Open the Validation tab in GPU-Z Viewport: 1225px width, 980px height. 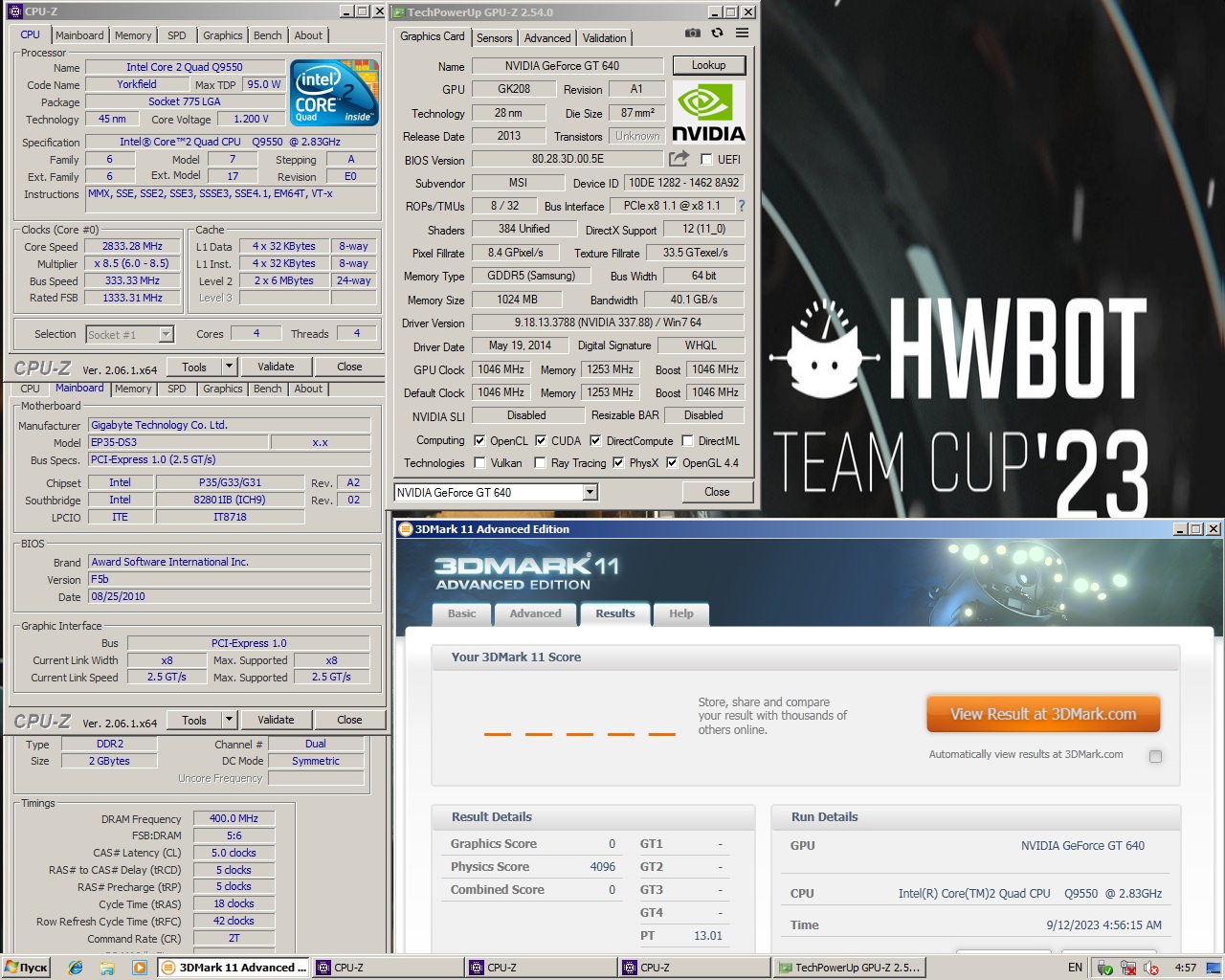(x=605, y=38)
